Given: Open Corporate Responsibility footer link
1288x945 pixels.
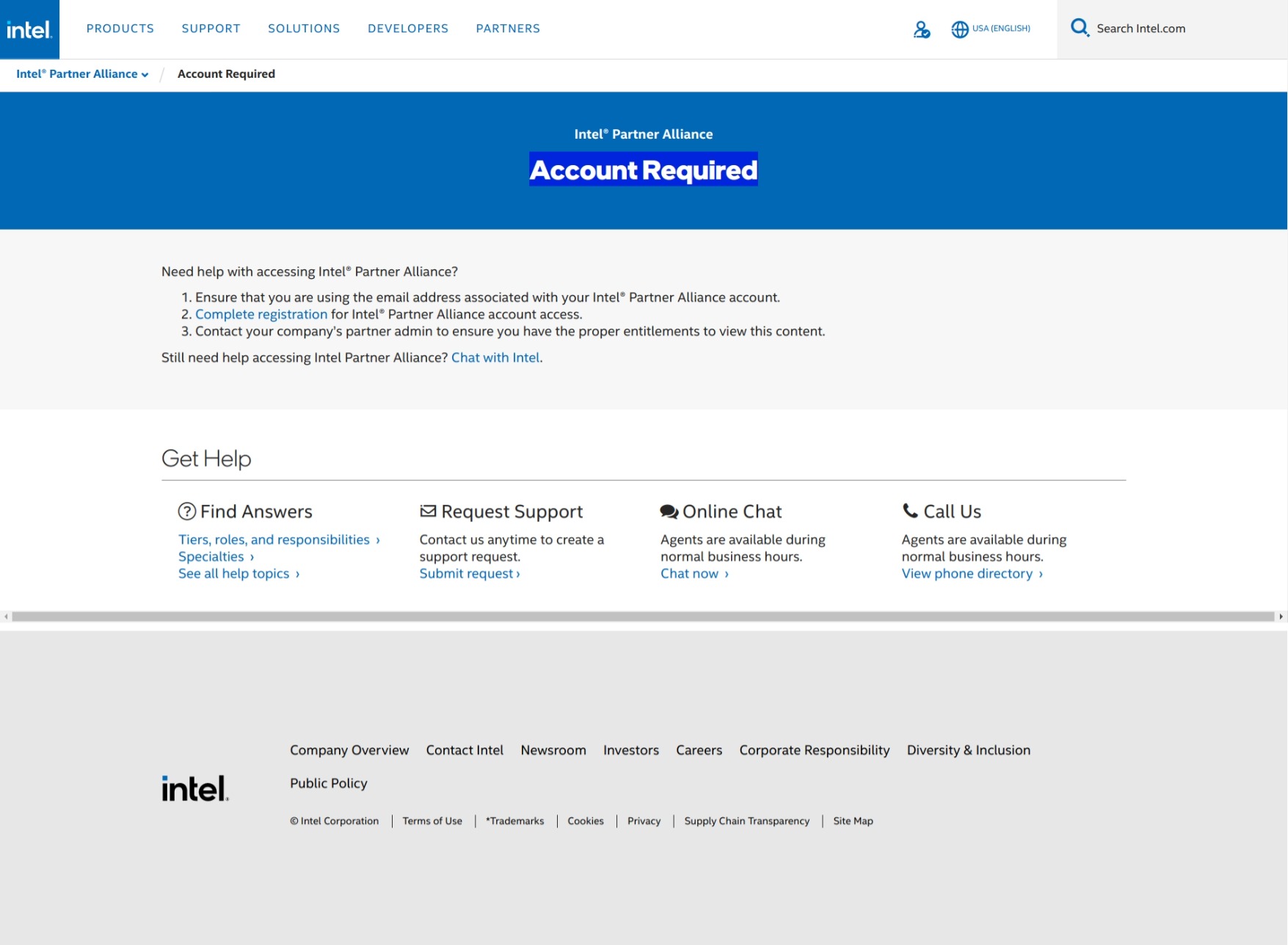Looking at the screenshot, I should click(x=815, y=751).
